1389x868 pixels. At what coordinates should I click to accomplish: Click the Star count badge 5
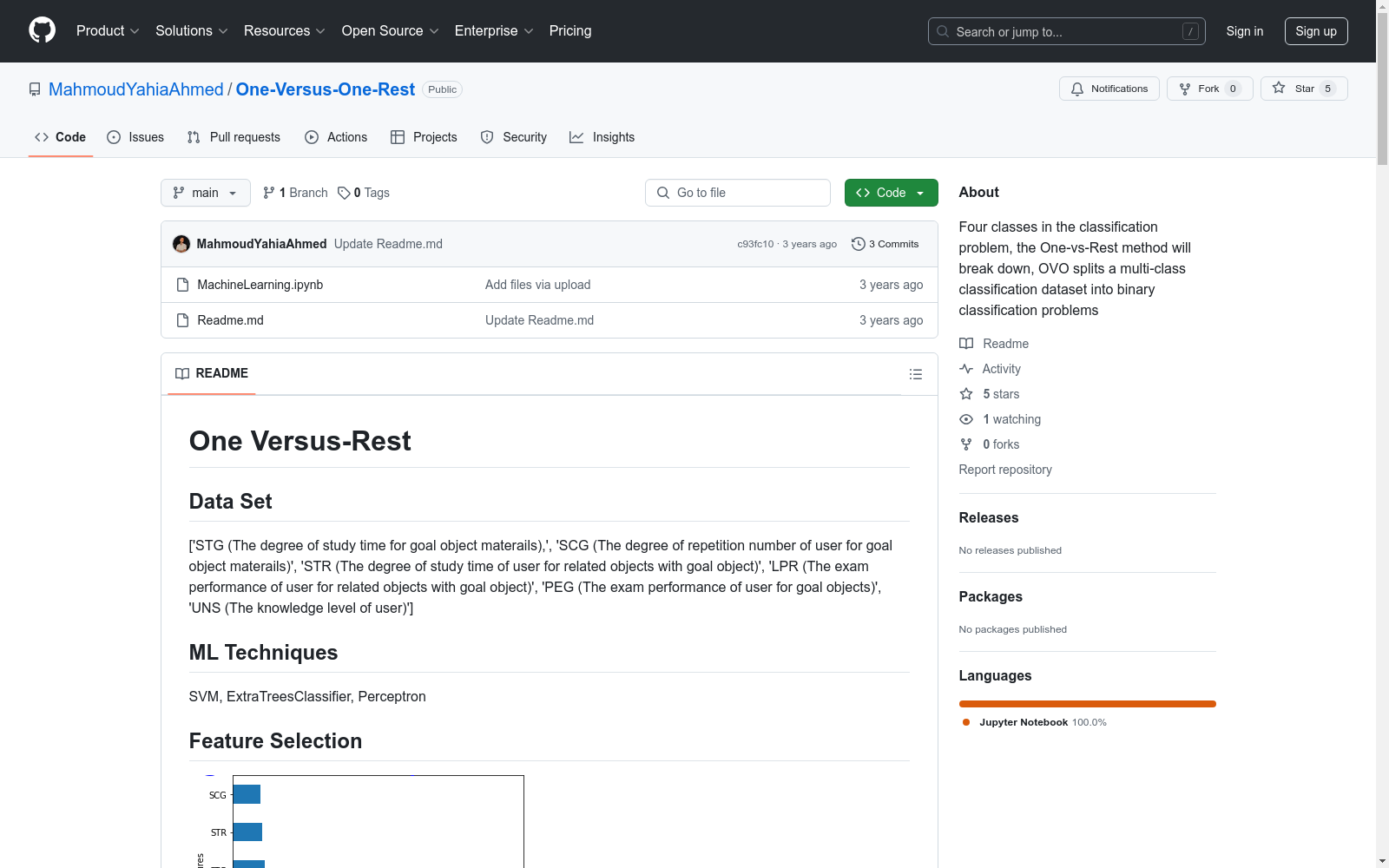click(1327, 89)
